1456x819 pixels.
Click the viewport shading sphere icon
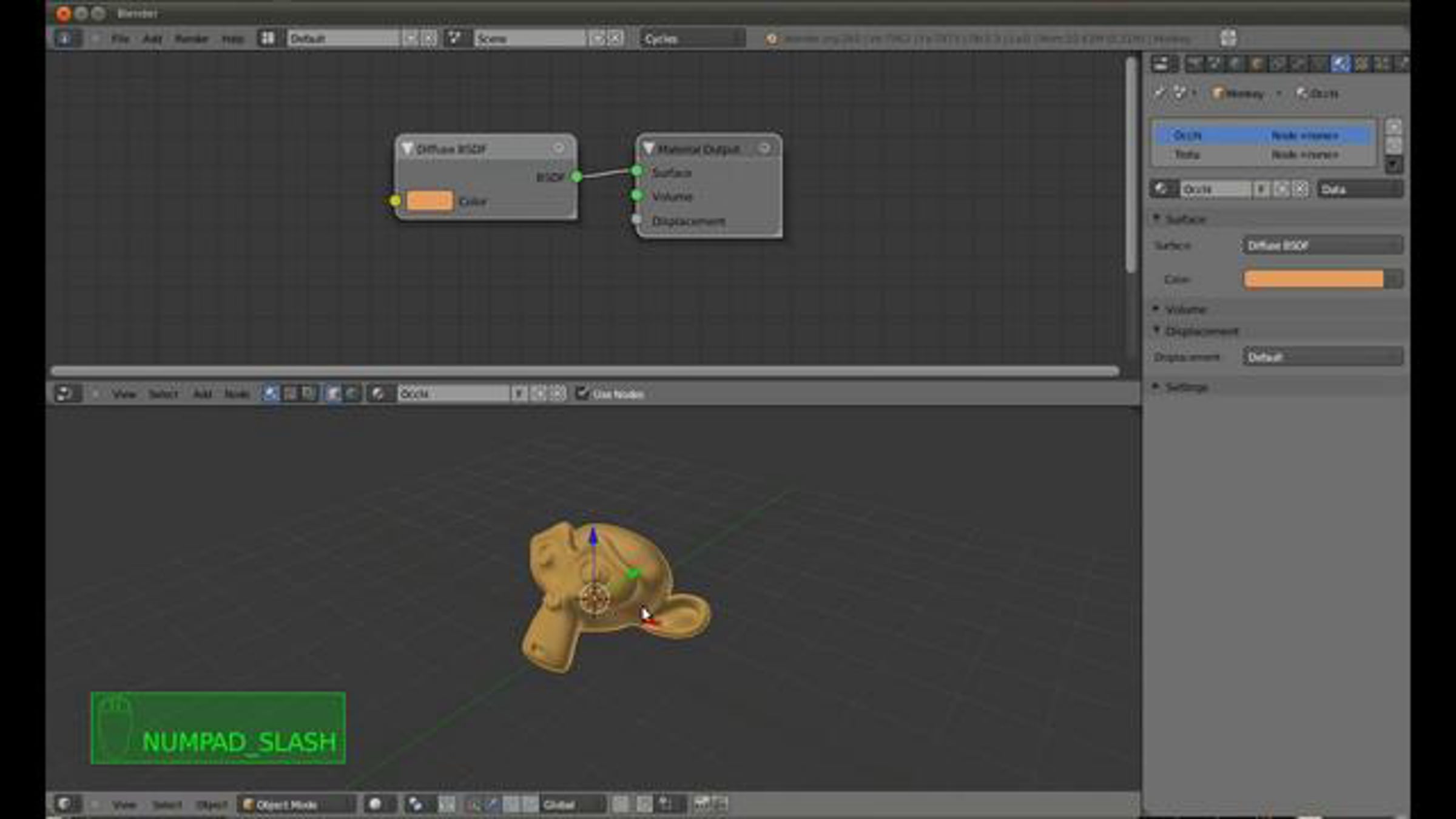(x=375, y=804)
